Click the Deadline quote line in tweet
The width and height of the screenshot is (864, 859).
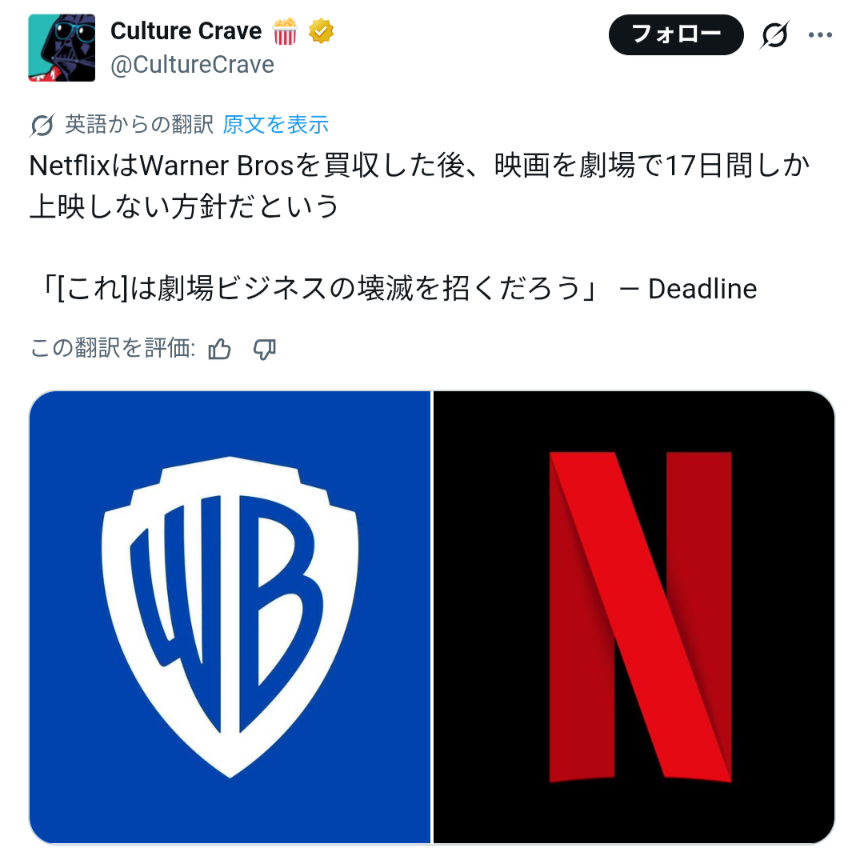pyautogui.click(x=394, y=289)
